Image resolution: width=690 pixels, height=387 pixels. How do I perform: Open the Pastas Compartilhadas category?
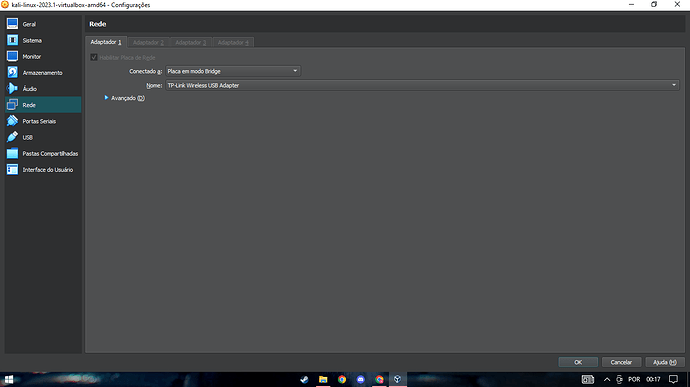click(43, 153)
